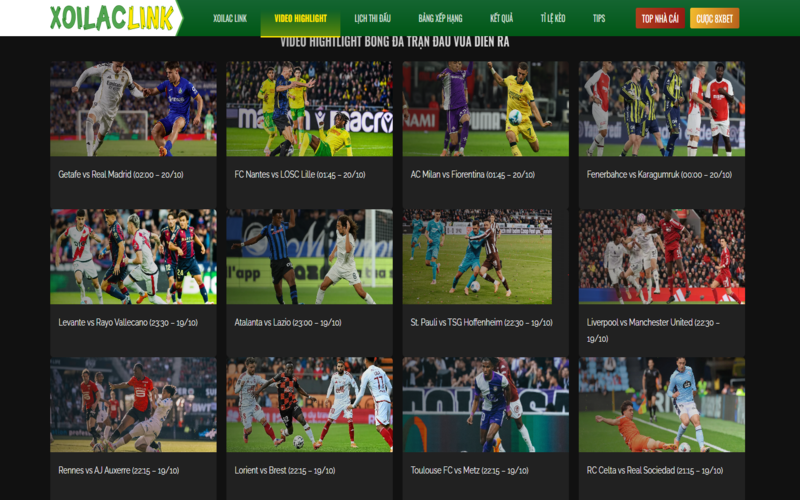Click the XOILAC LINK site logo
This screenshot has width=800, height=500.
(x=111, y=18)
